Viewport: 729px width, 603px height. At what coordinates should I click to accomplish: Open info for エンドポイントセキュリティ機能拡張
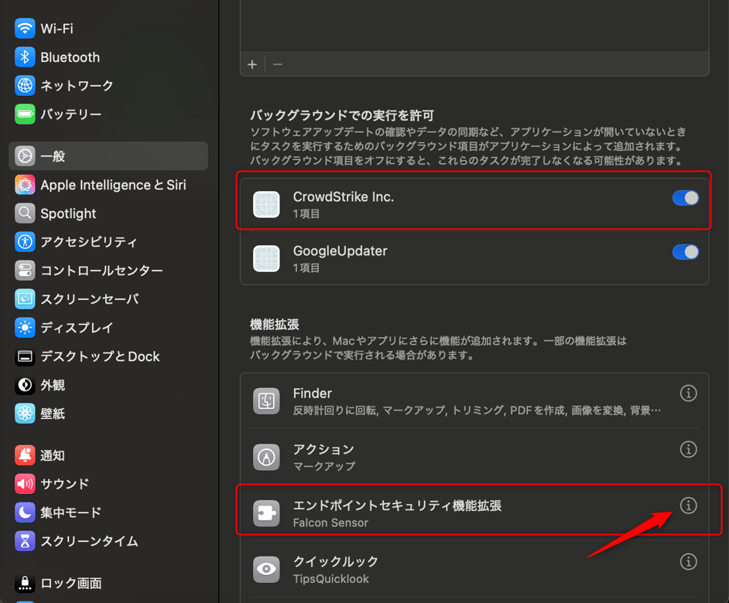point(688,505)
